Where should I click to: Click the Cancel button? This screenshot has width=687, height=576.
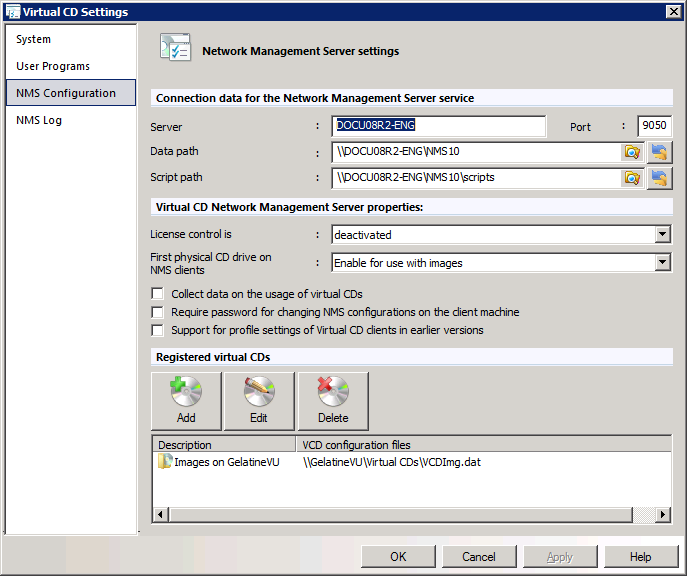479,557
